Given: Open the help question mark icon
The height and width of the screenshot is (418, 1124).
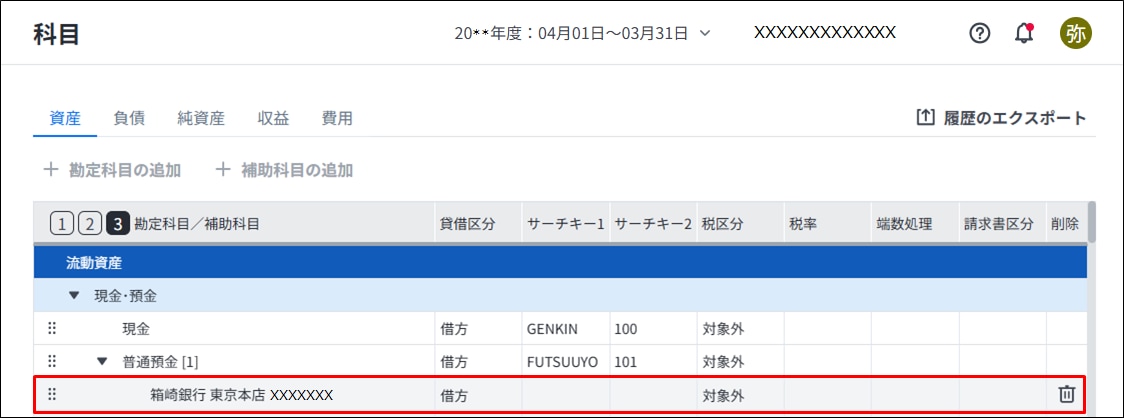Looking at the screenshot, I should click(x=980, y=33).
